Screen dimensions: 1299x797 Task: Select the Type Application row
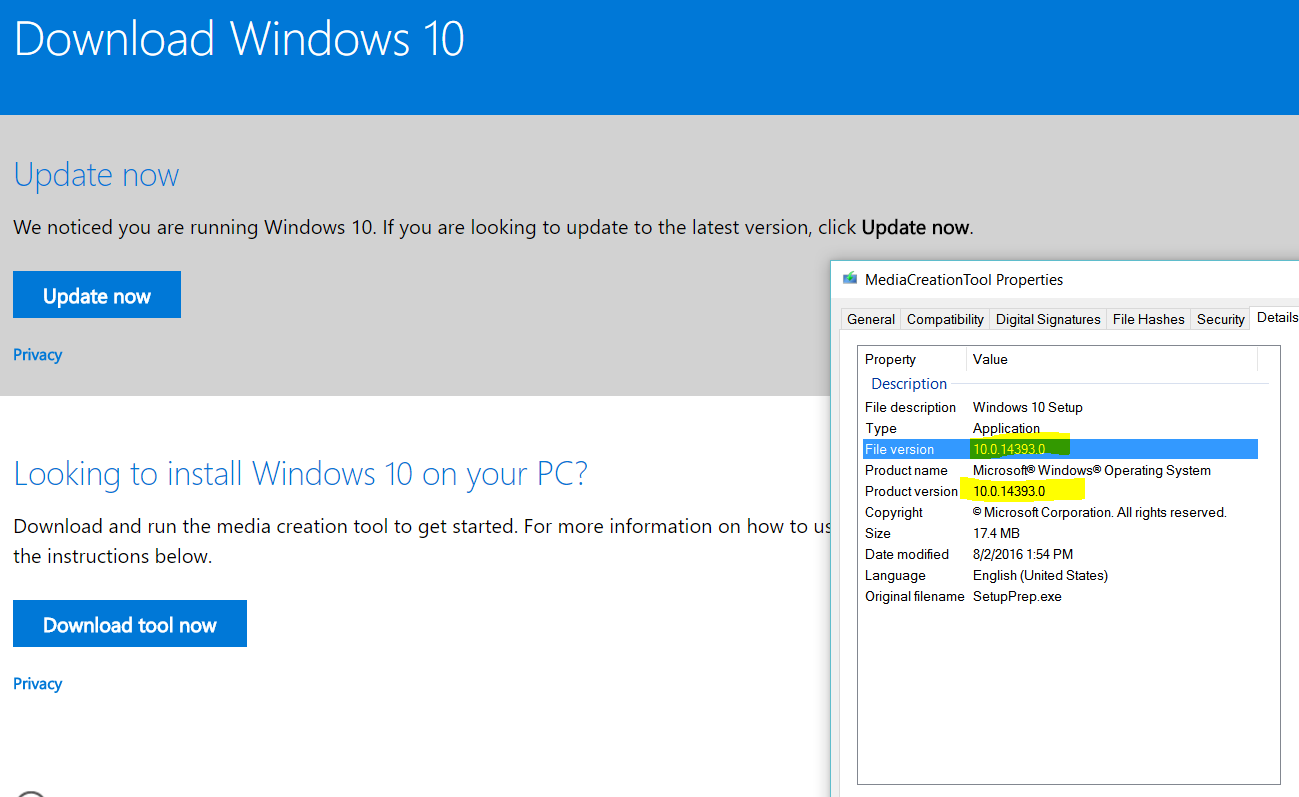click(1060, 428)
